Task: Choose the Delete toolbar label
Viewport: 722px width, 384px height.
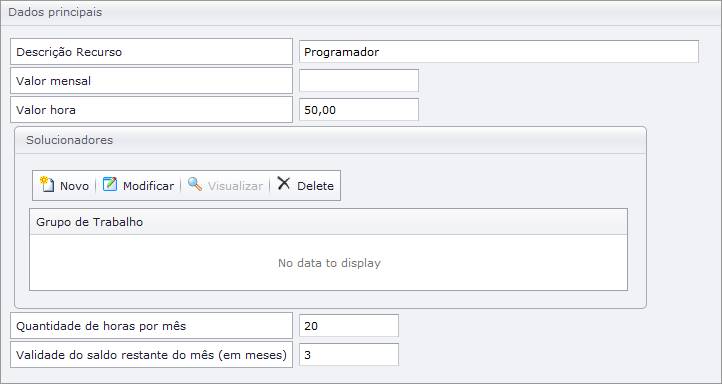Action: click(x=315, y=186)
